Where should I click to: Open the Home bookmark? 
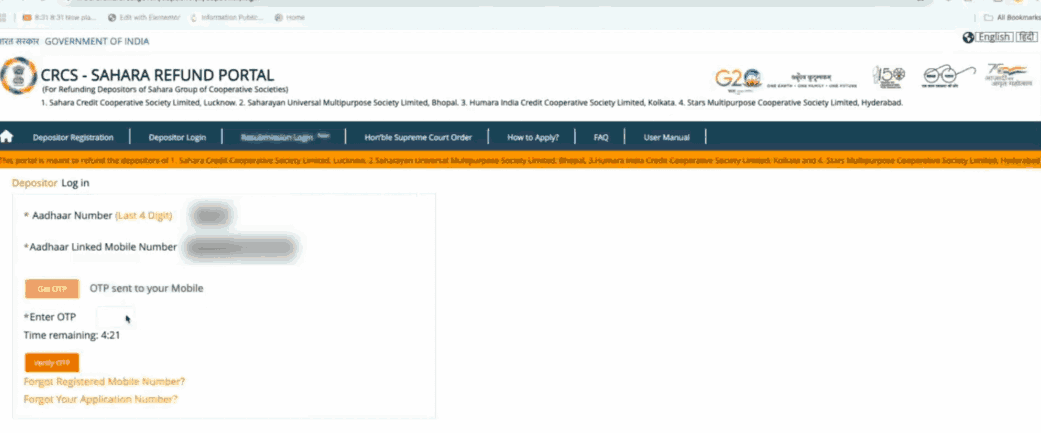coord(289,18)
